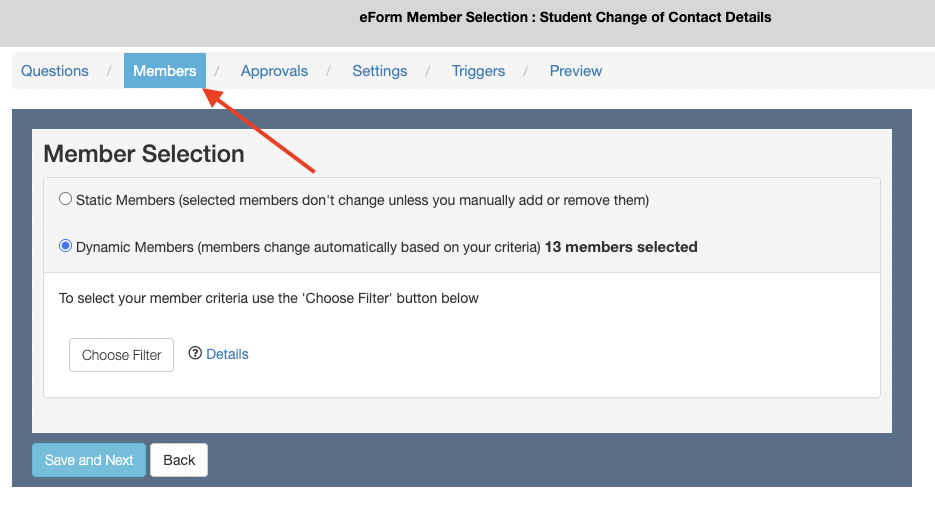Image resolution: width=935 pixels, height=506 pixels.
Task: Click the 'To select your member criteria' instruction text
Action: [269, 298]
